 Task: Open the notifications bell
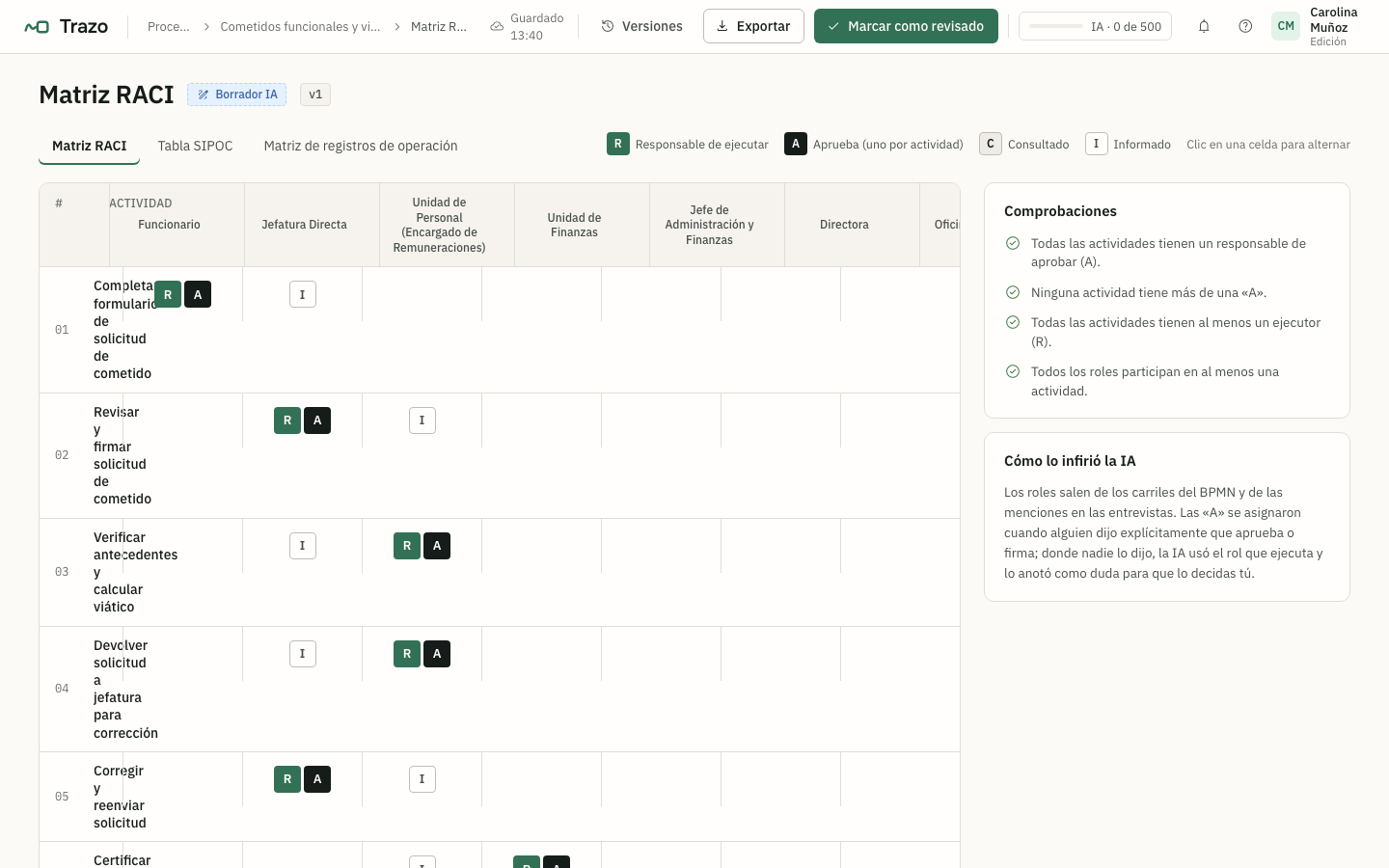click(1204, 26)
